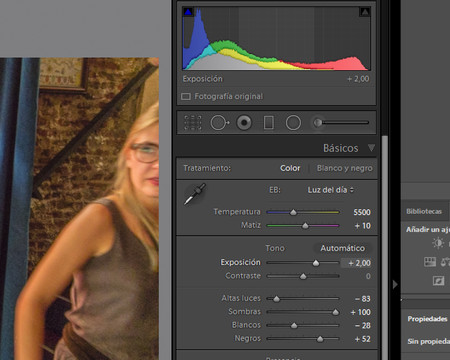Click the Contraste value 0
This screenshot has width=450, height=360.
coord(368,276)
